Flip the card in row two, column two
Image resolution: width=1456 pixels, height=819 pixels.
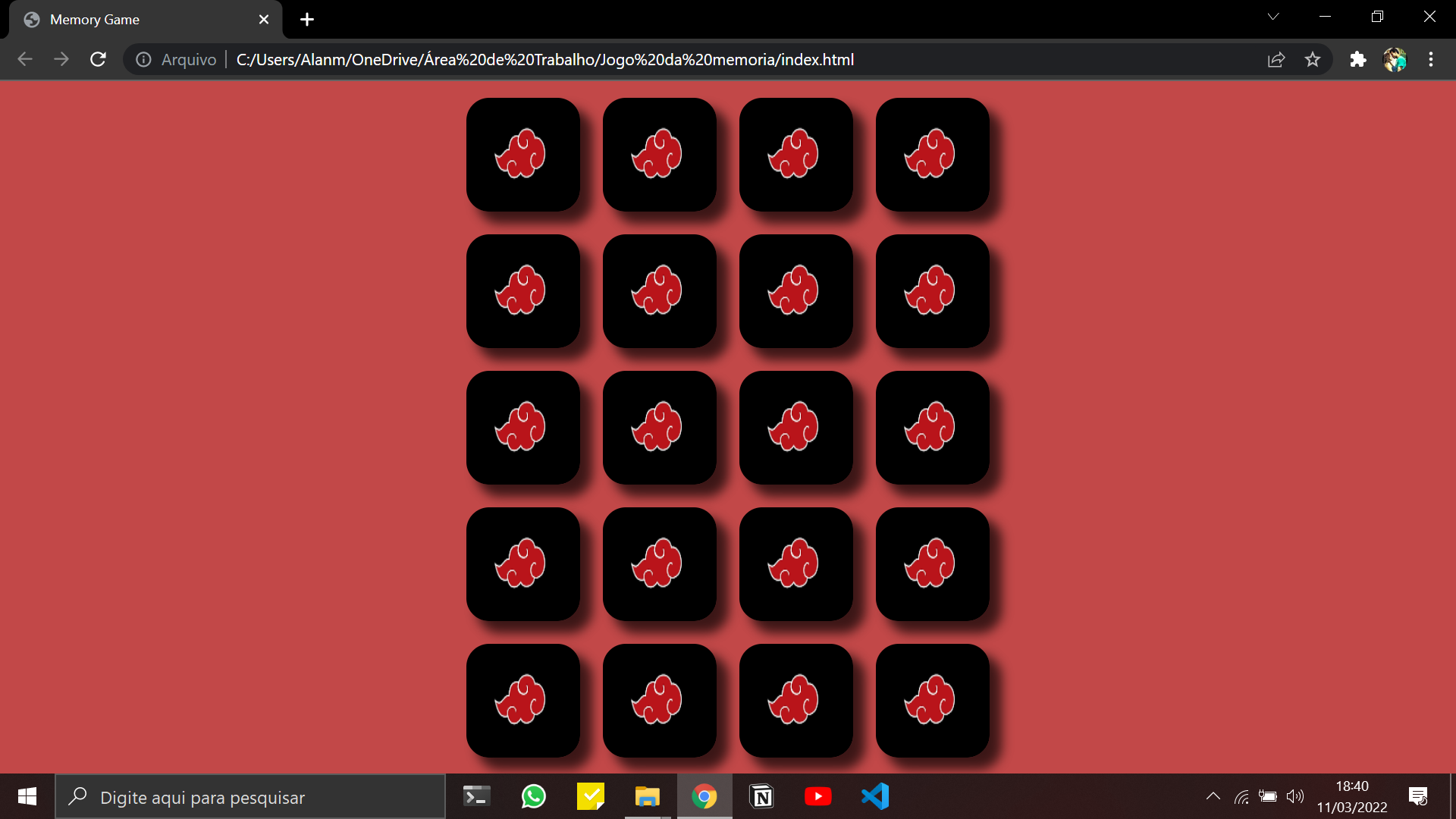660,291
